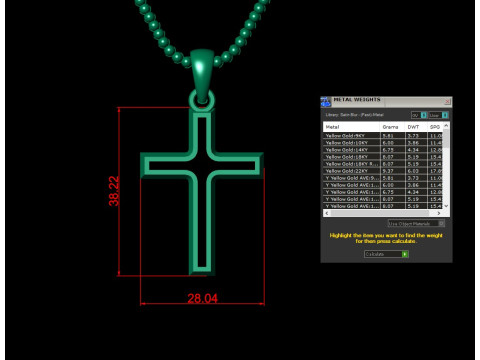Select the Yellow Gold 18KY R... row
This screenshot has height=360, width=480.
click(383, 164)
